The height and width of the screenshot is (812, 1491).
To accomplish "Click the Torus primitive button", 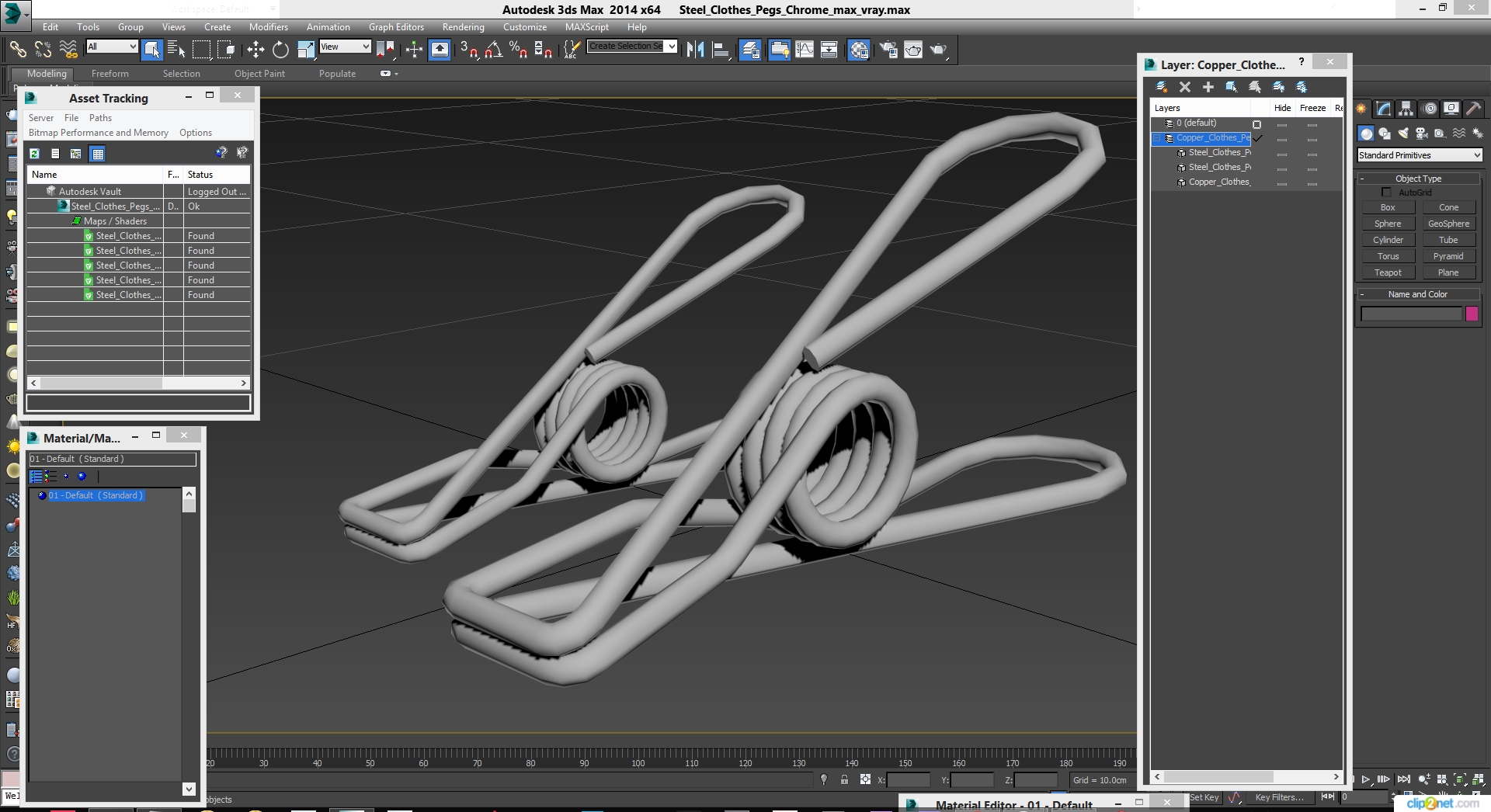I will [x=1388, y=256].
